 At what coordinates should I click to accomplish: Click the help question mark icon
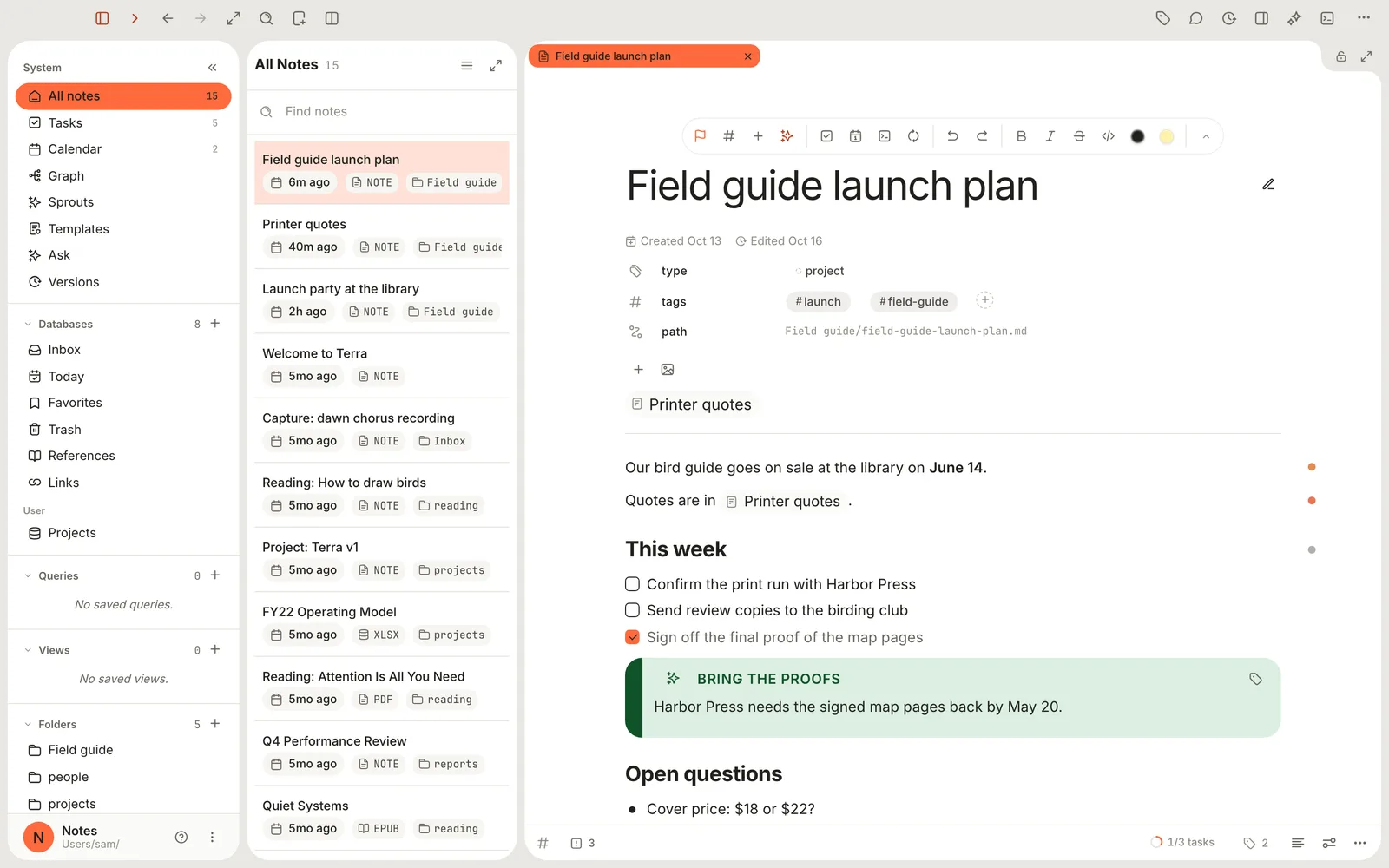tap(181, 838)
